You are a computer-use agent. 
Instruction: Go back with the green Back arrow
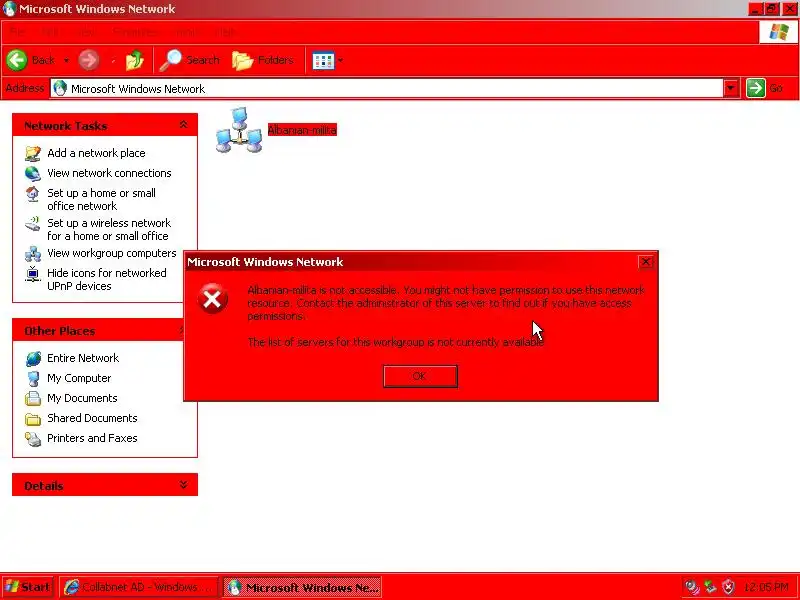[x=17, y=60]
